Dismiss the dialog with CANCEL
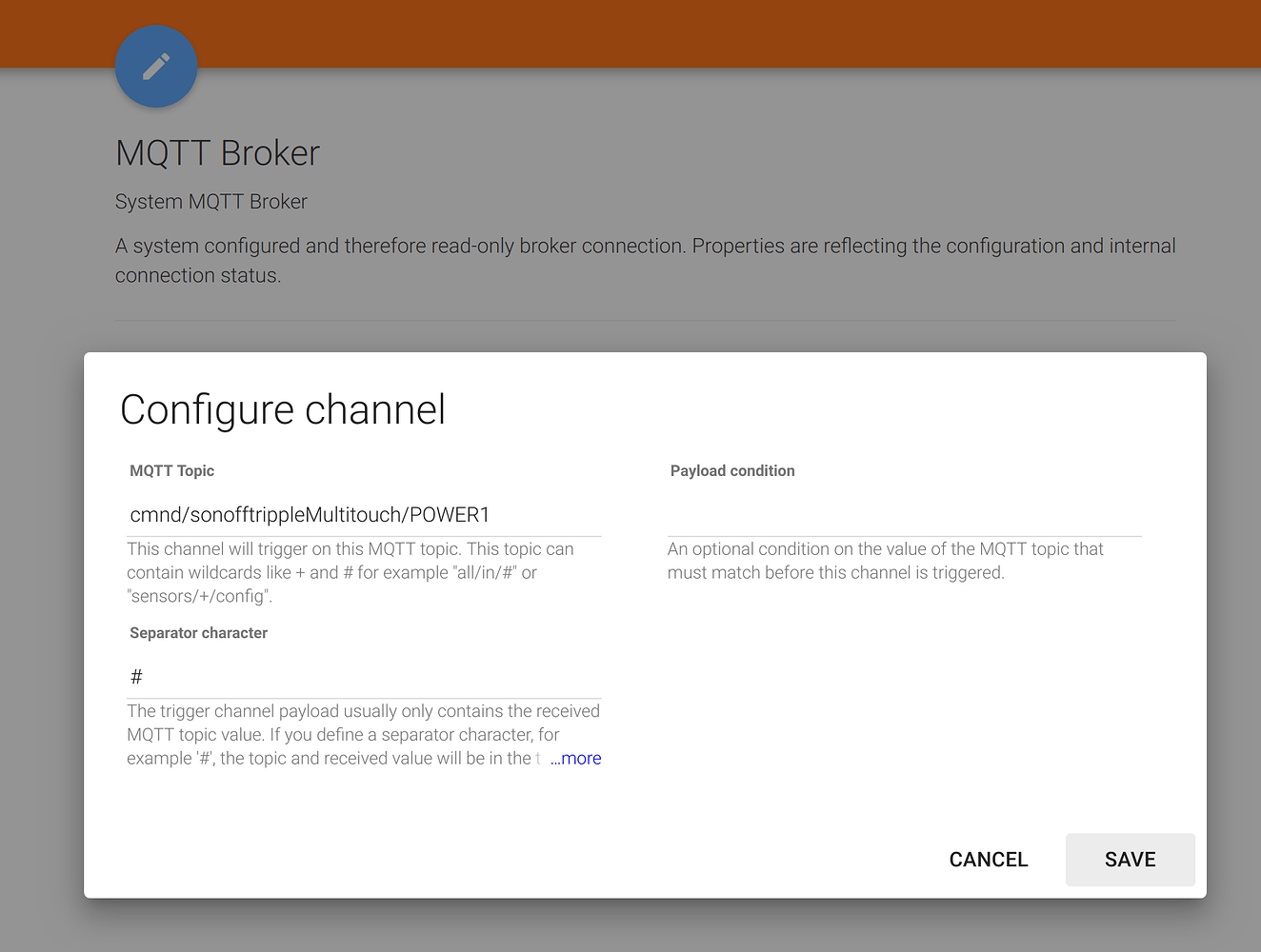This screenshot has width=1261, height=952. [988, 859]
